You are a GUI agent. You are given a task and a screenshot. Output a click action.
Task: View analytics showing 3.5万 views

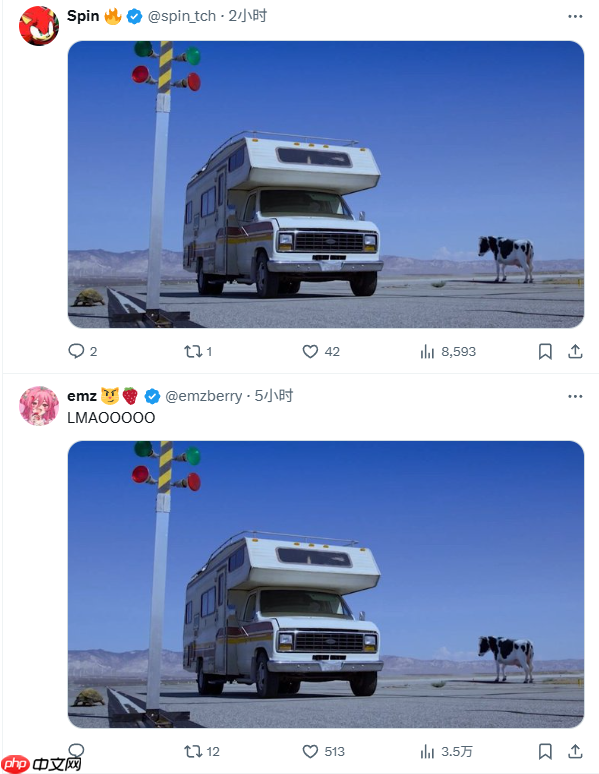coord(446,751)
